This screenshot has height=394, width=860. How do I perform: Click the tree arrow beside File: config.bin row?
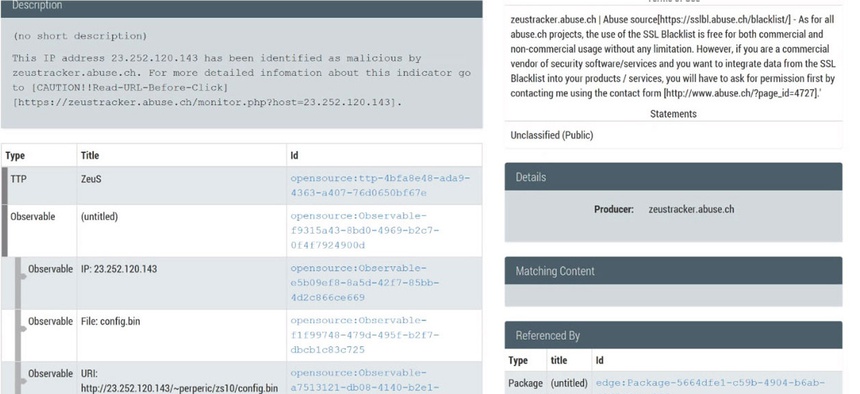pyautogui.click(x=22, y=329)
